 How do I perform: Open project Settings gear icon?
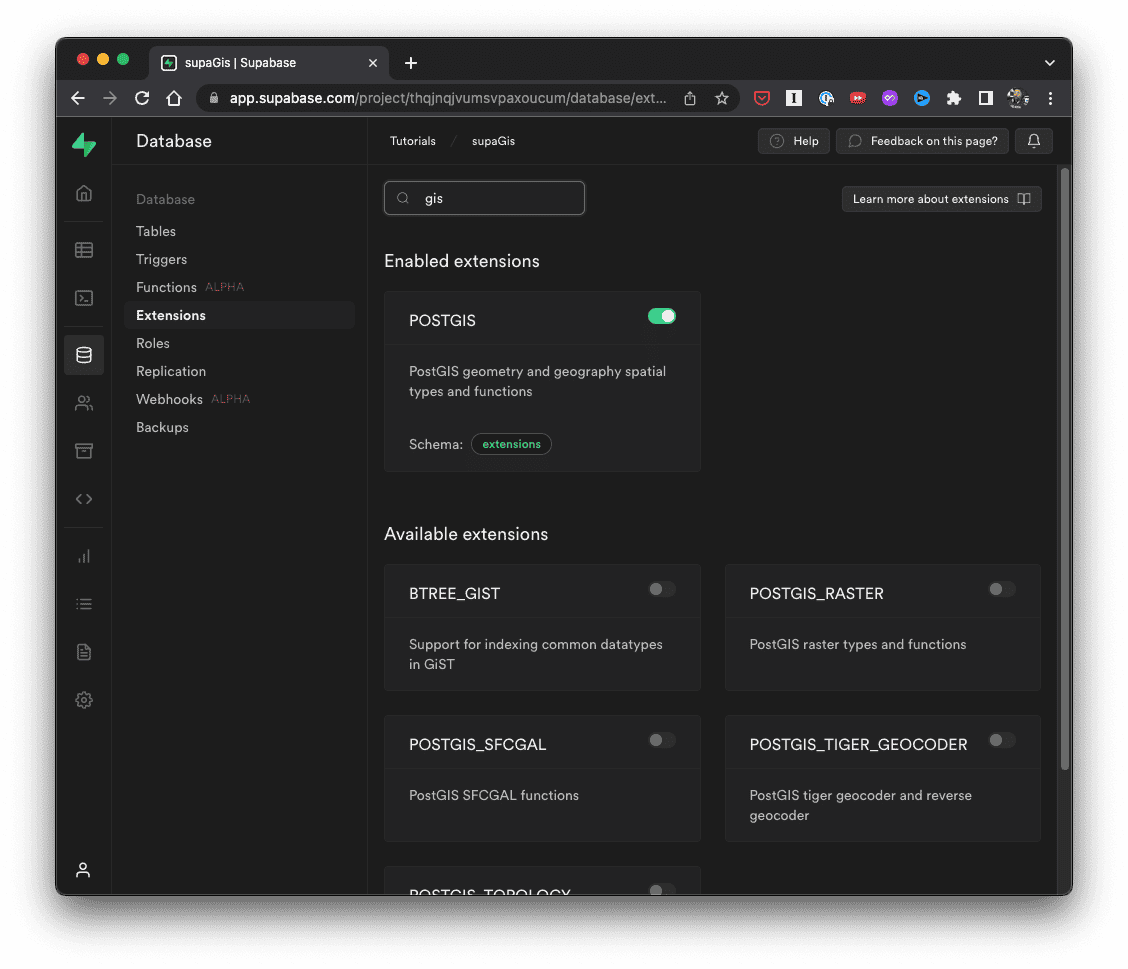(84, 700)
